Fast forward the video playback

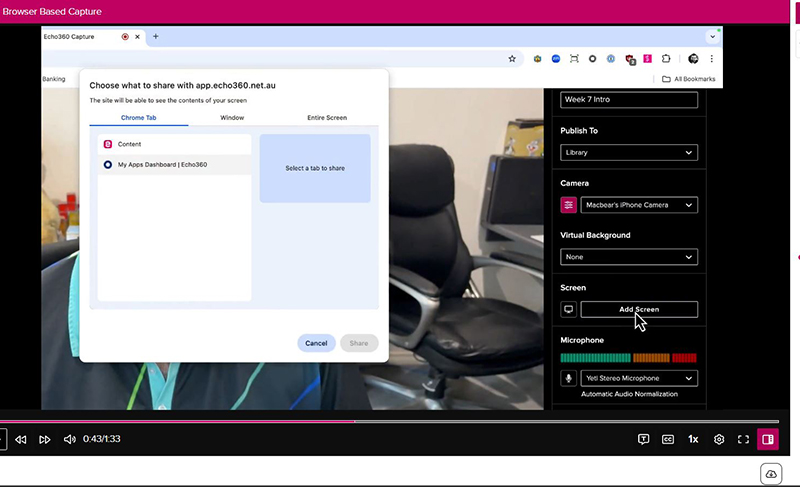tap(44, 440)
